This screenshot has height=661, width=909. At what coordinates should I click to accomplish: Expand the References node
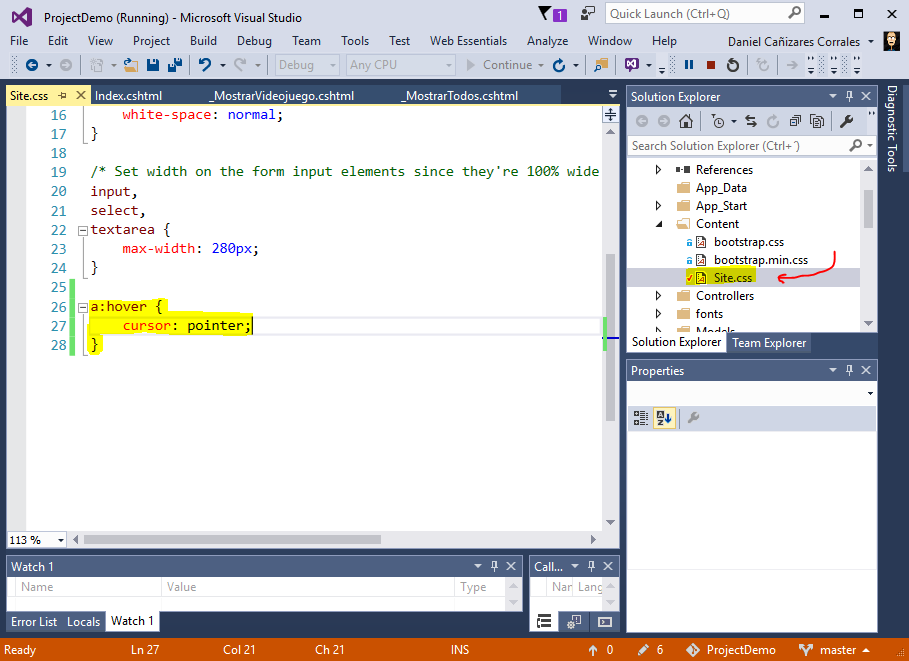tap(659, 170)
